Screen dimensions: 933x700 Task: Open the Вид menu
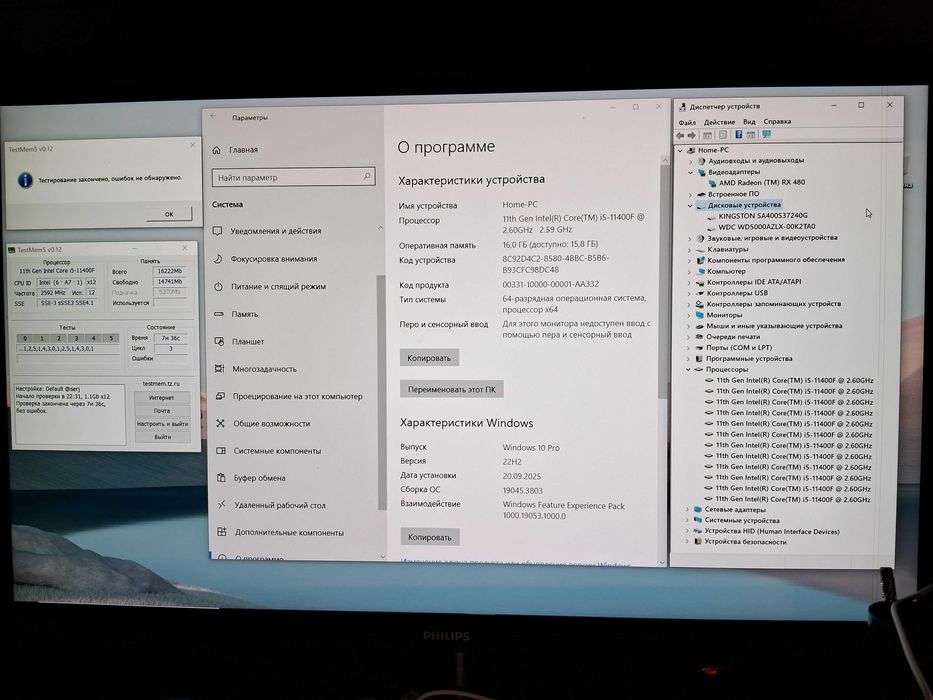tap(749, 121)
